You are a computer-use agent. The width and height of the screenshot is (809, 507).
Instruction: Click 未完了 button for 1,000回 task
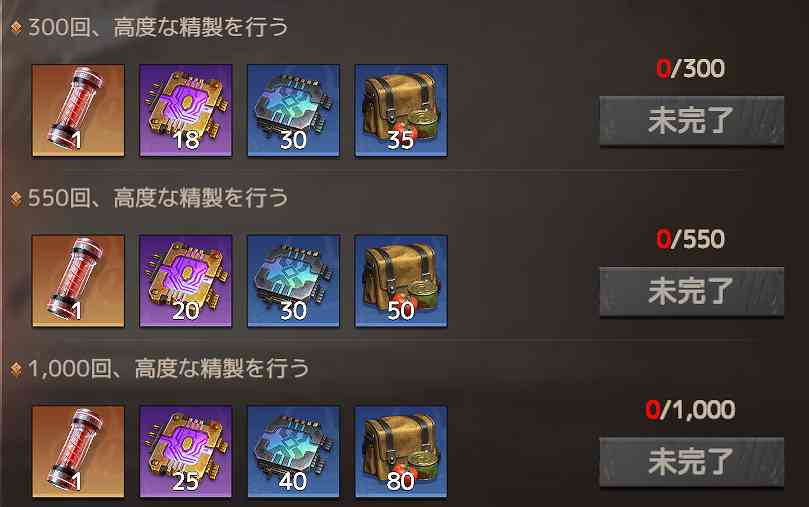pyautogui.click(x=692, y=462)
